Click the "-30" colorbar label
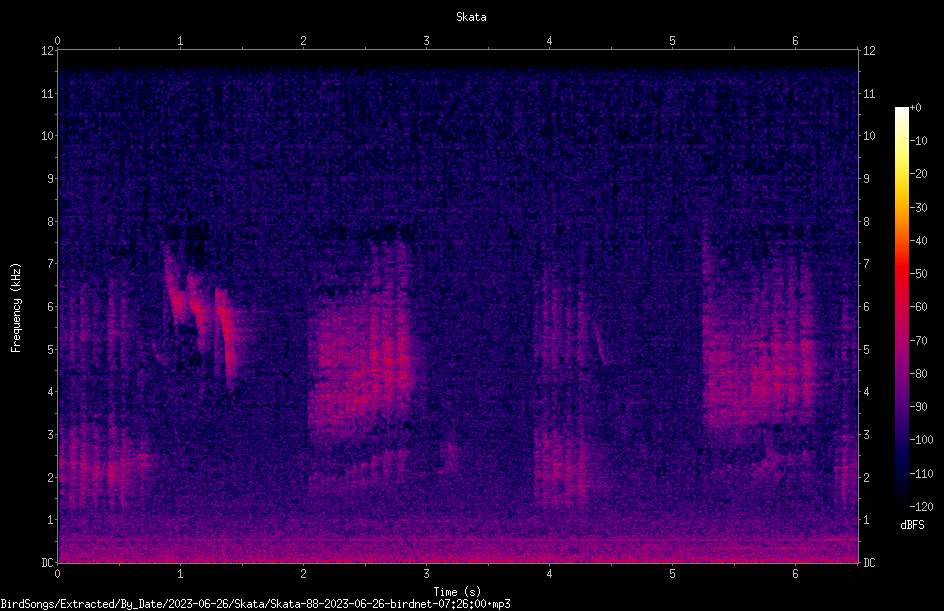944x611 pixels. coord(918,208)
